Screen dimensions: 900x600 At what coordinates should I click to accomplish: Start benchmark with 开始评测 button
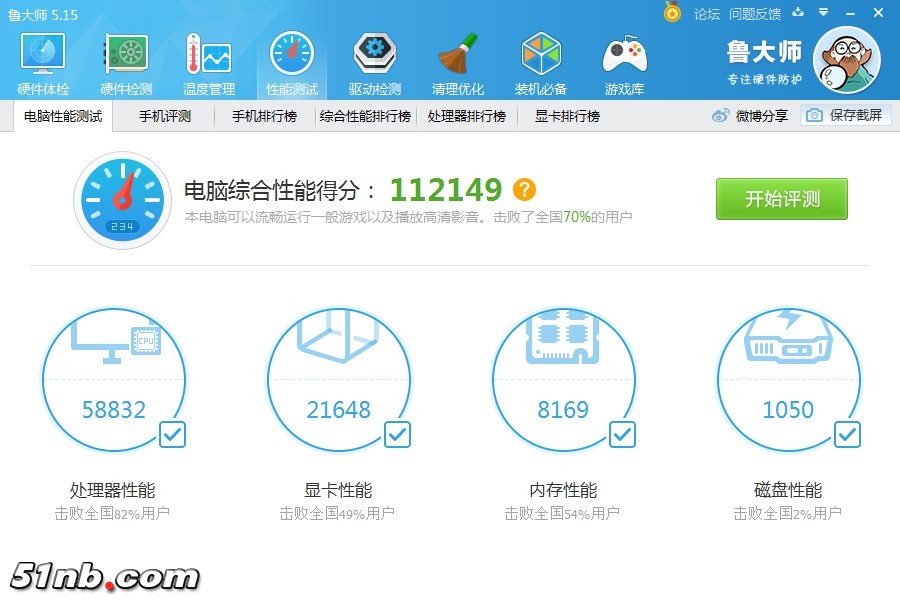pyautogui.click(x=782, y=199)
